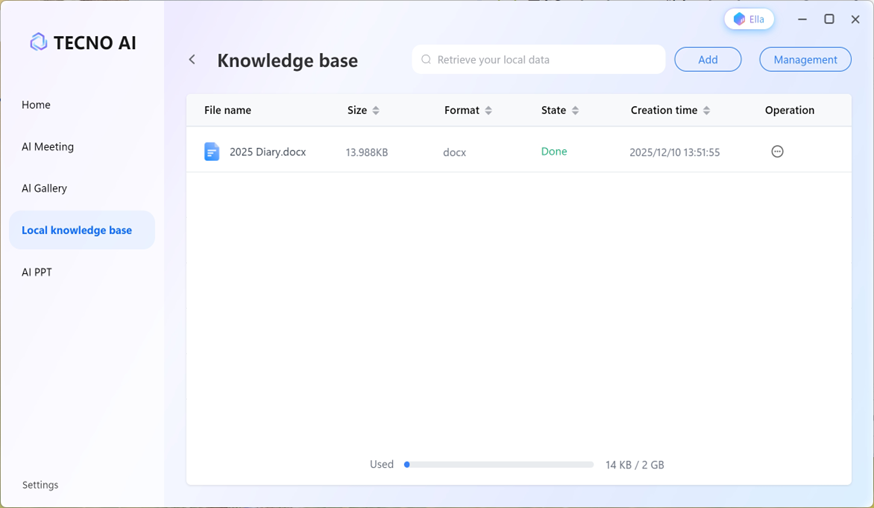
Task: Open the more options ellipsis for 2025 Diary.docx
Action: (777, 152)
